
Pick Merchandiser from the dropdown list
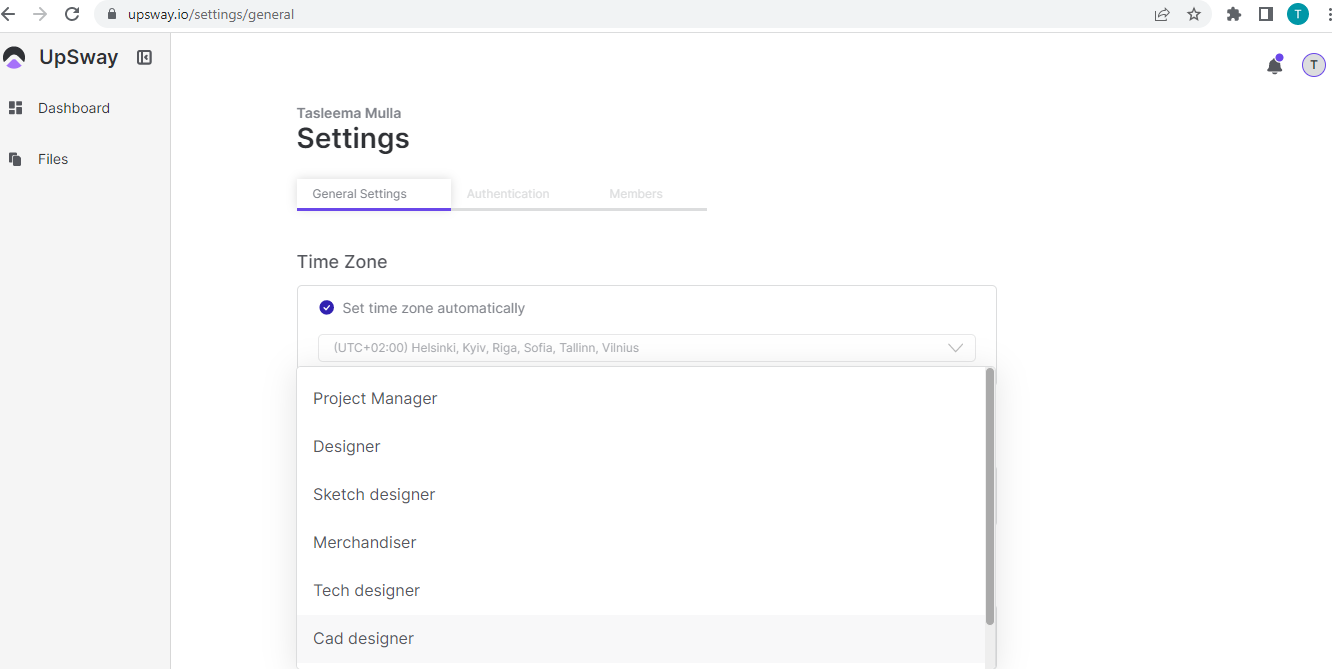point(364,542)
